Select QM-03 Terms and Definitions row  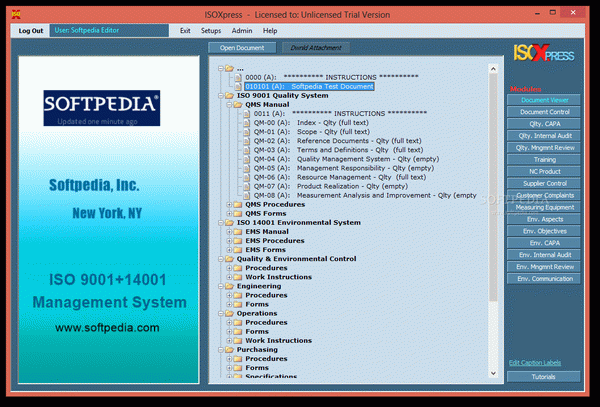(x=338, y=150)
